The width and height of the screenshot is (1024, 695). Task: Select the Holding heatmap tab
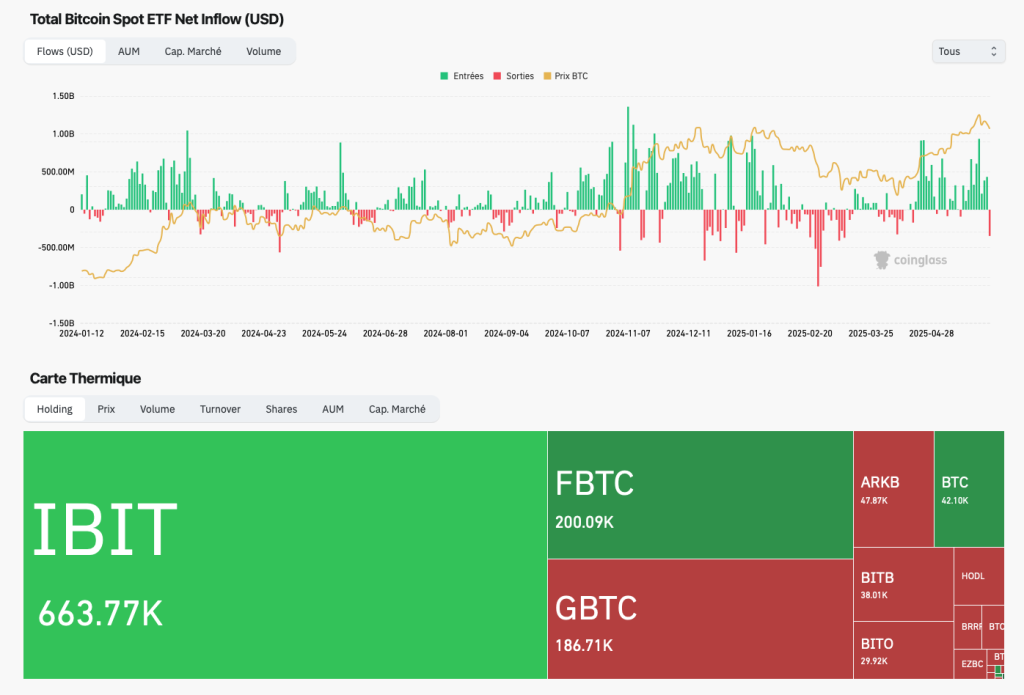point(55,410)
